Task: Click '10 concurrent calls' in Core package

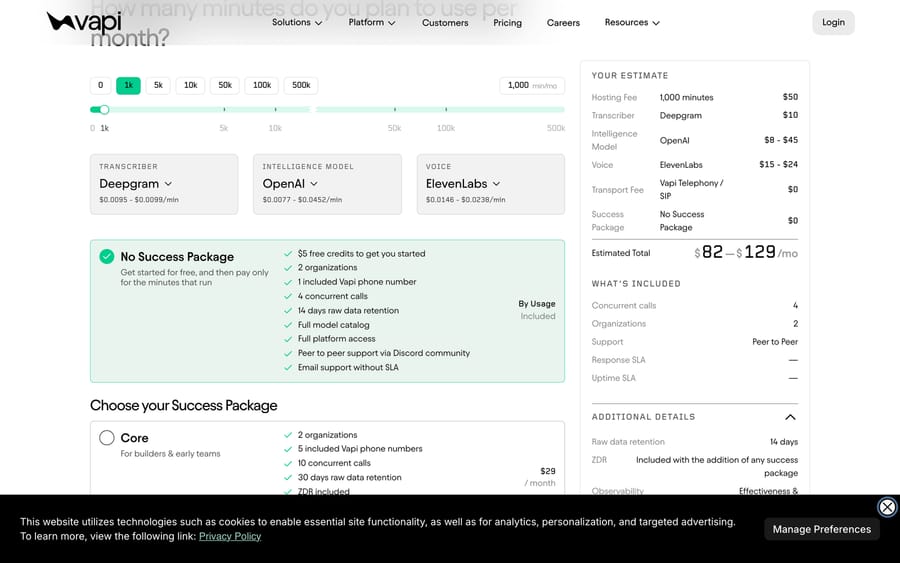Action: tap(334, 463)
